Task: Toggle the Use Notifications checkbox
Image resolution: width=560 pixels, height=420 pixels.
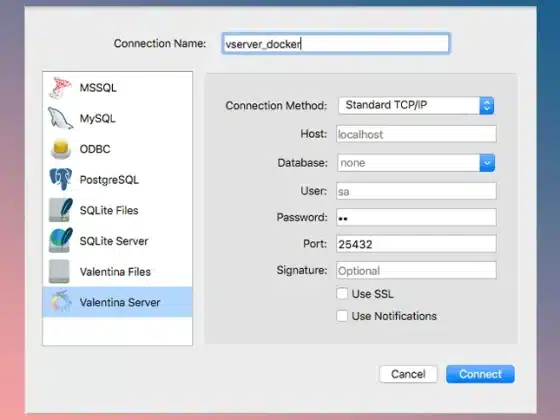Action: pyautogui.click(x=342, y=316)
